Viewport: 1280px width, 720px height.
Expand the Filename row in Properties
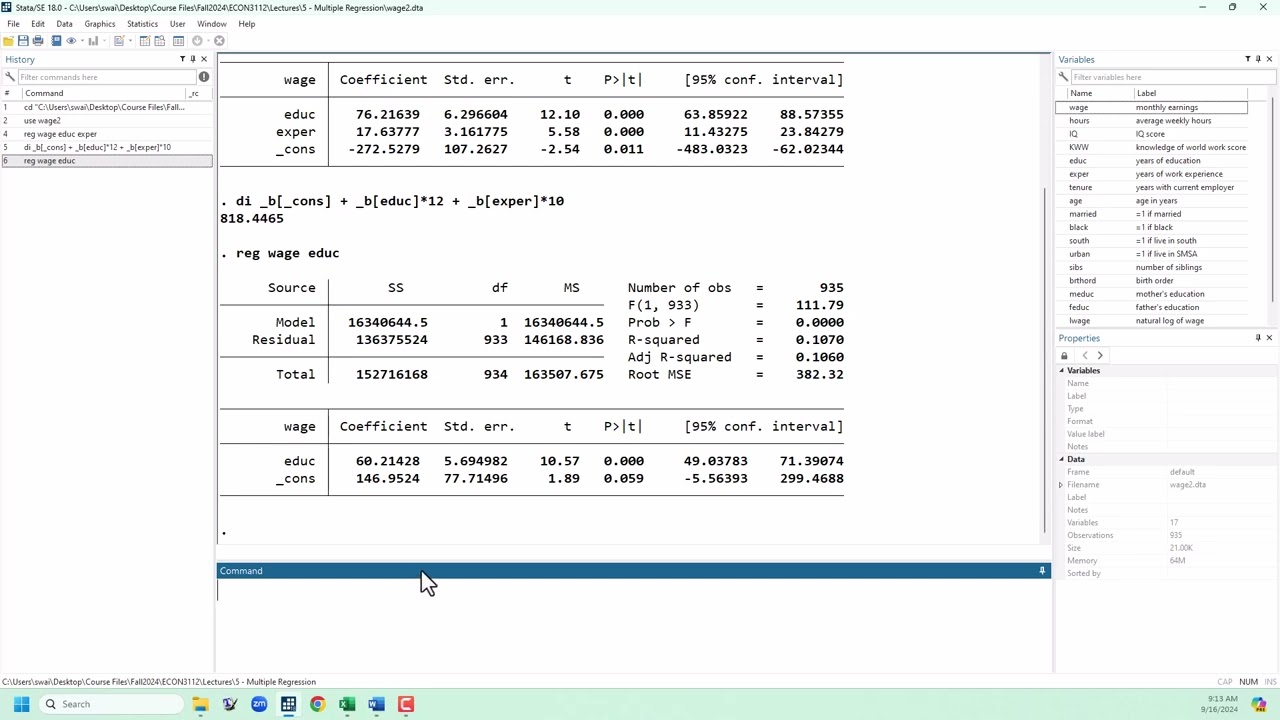(x=1061, y=485)
